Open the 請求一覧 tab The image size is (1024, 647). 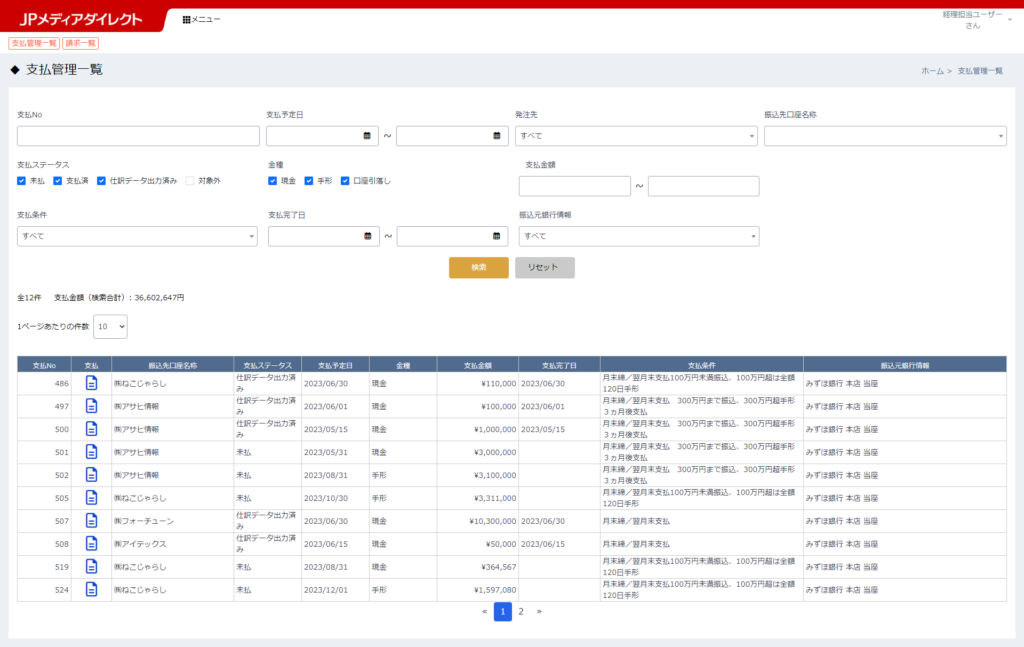80,43
